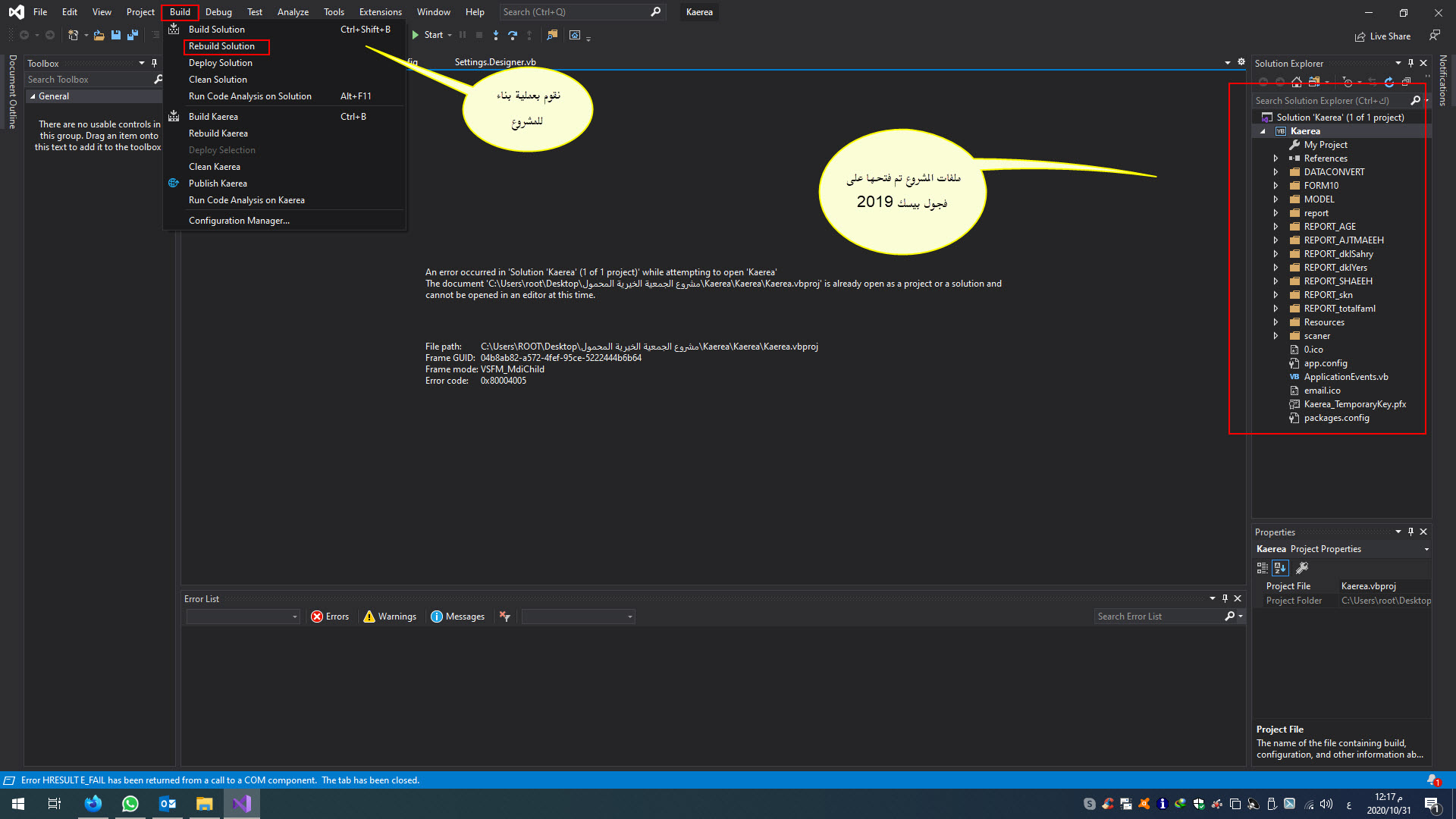Choose Rebuild Solution from Build menu

click(221, 46)
